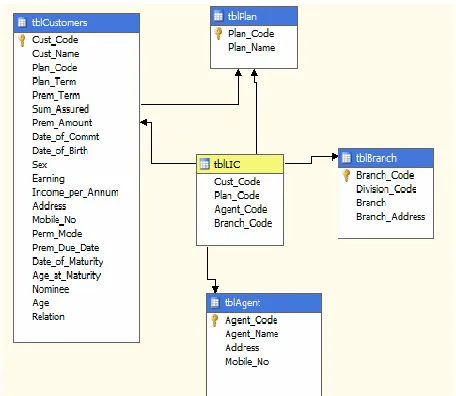
Task: Select the relationship line from tblCustomers to tblPlan
Action: click(190, 104)
